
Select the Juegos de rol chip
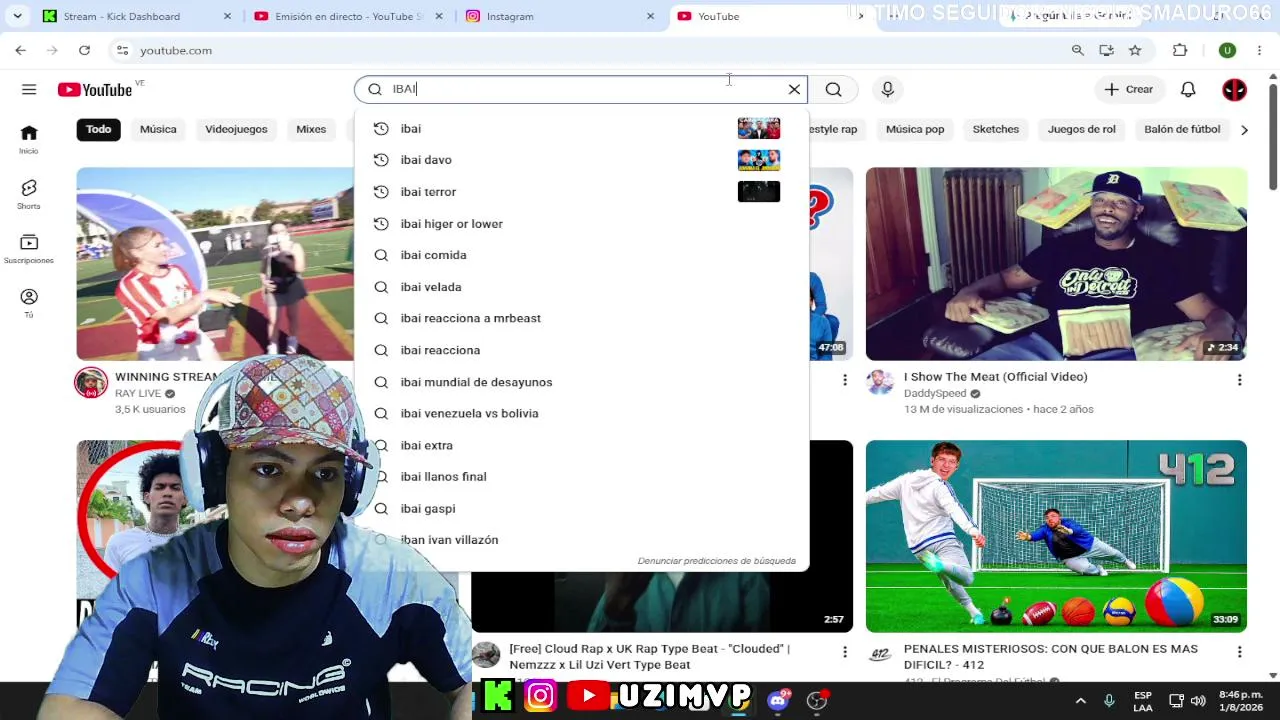(x=1082, y=129)
